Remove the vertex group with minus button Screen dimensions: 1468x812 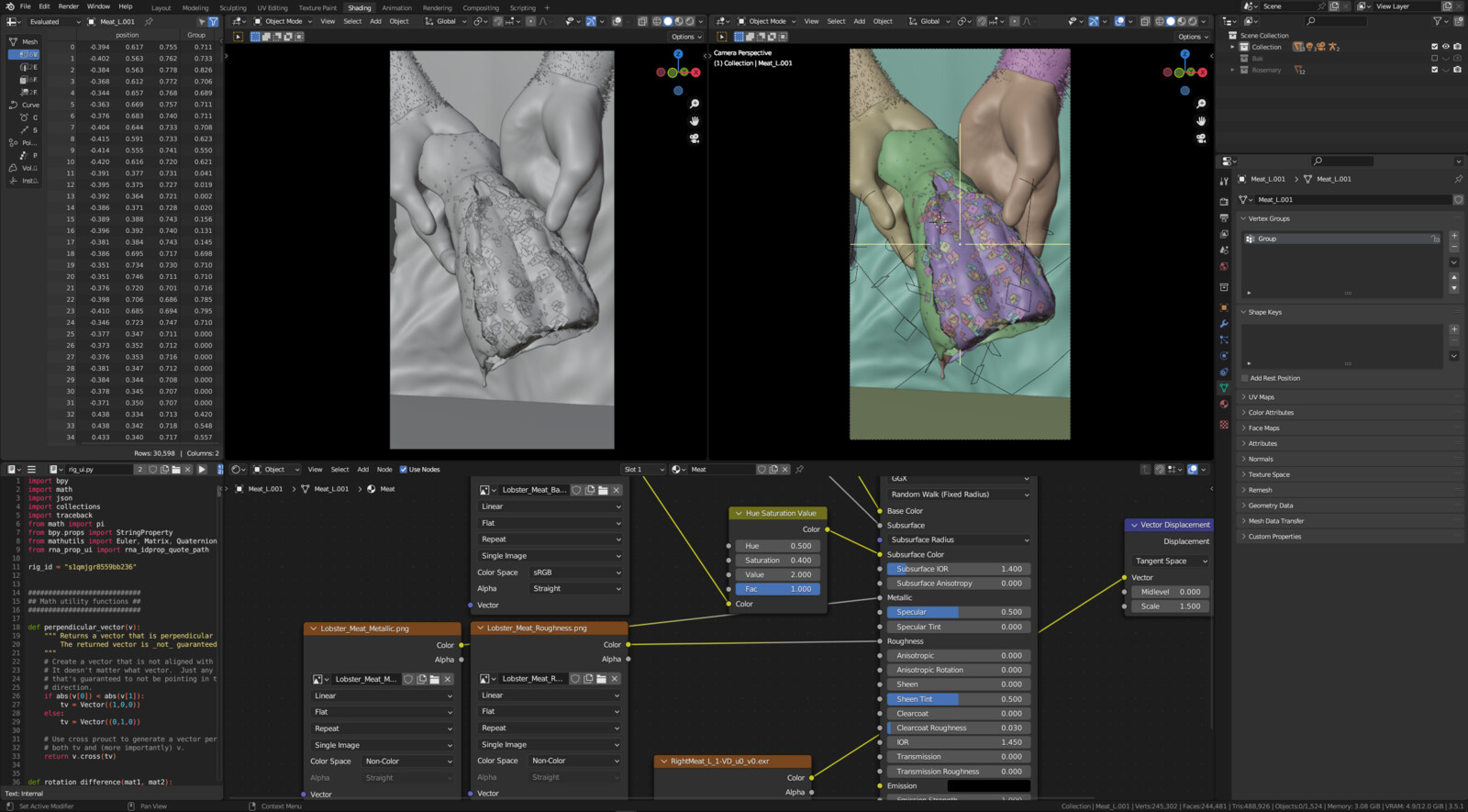tap(1454, 248)
